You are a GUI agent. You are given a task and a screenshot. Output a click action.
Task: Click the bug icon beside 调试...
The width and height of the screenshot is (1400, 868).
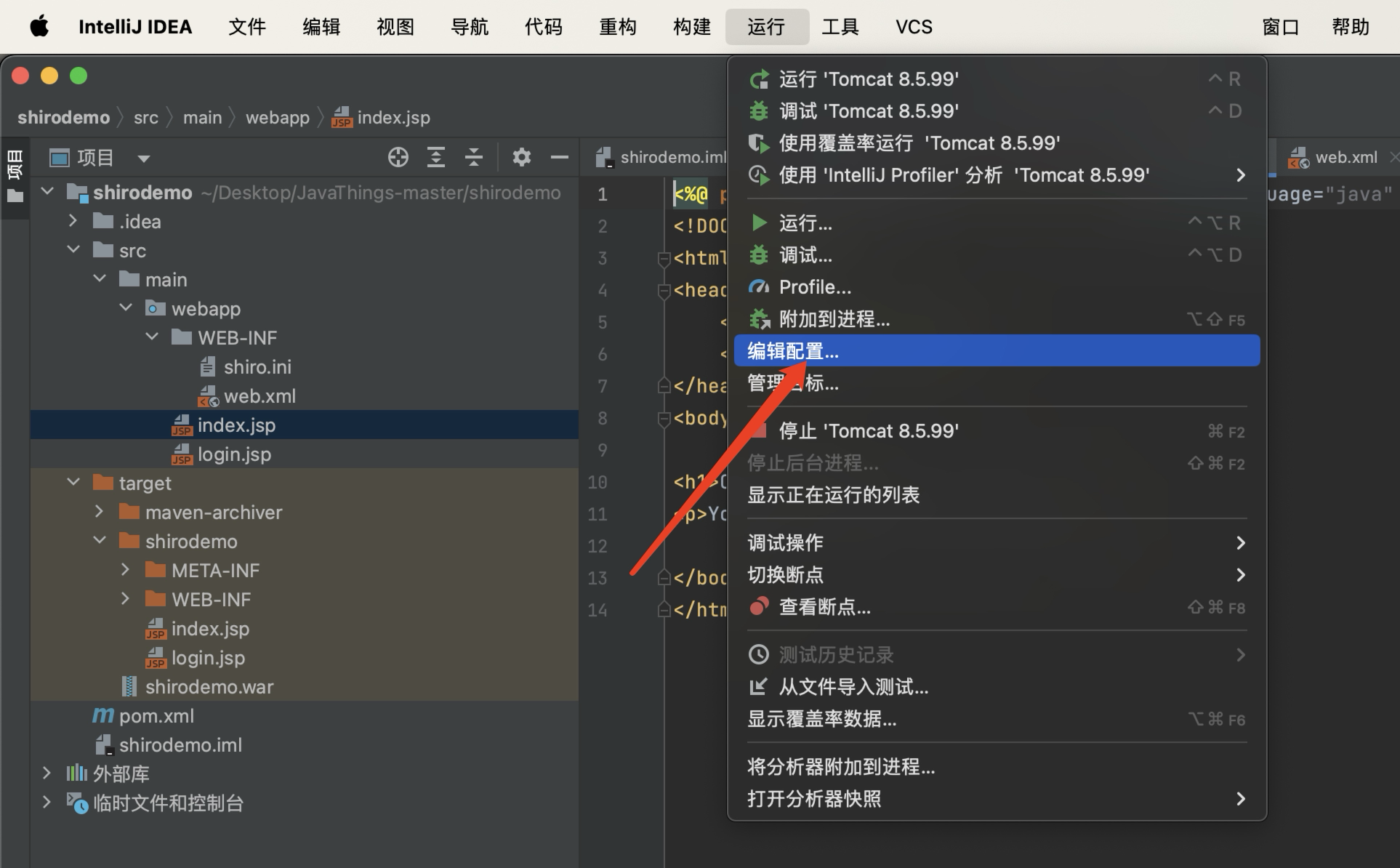coord(759,254)
